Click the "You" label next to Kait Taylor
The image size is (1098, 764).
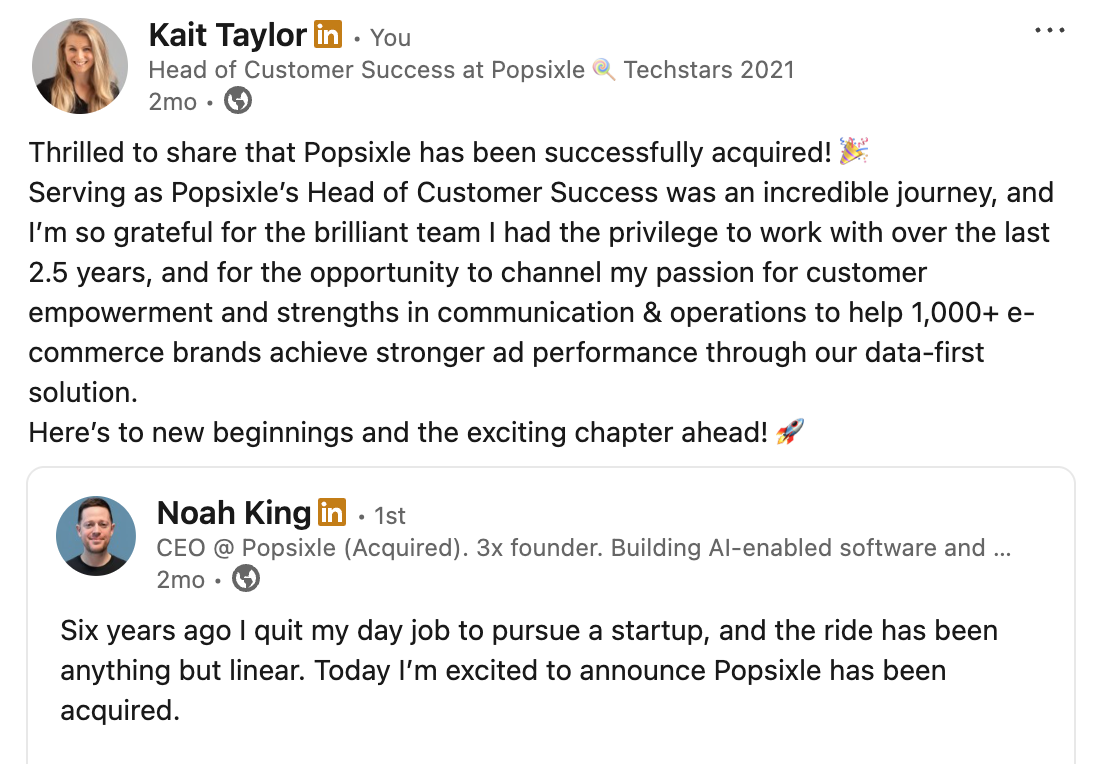390,38
